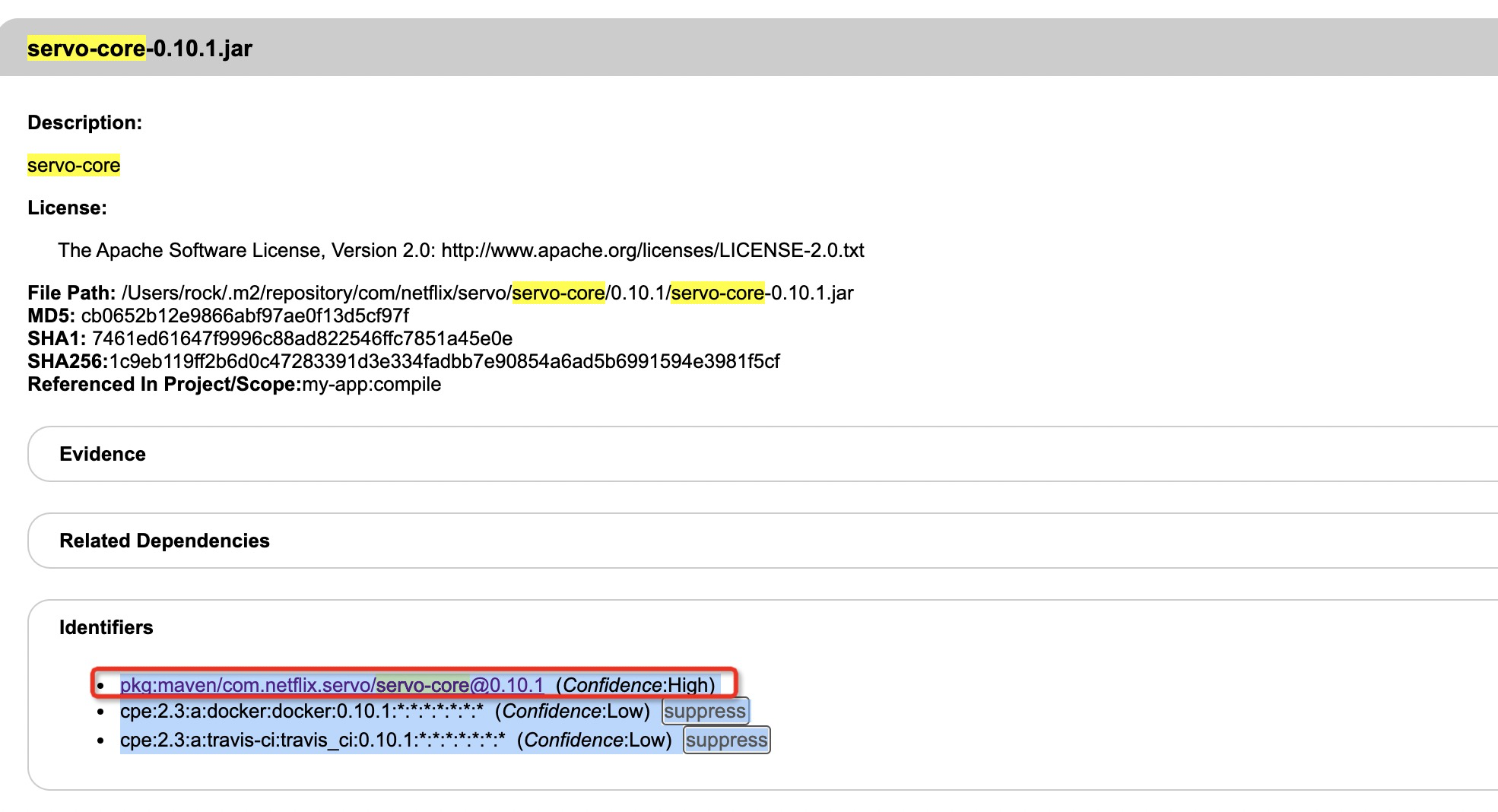This screenshot has width=1498, height=812.
Task: Click the cpe:2.3:a:docker:docker identifier text
Action: click(x=302, y=711)
